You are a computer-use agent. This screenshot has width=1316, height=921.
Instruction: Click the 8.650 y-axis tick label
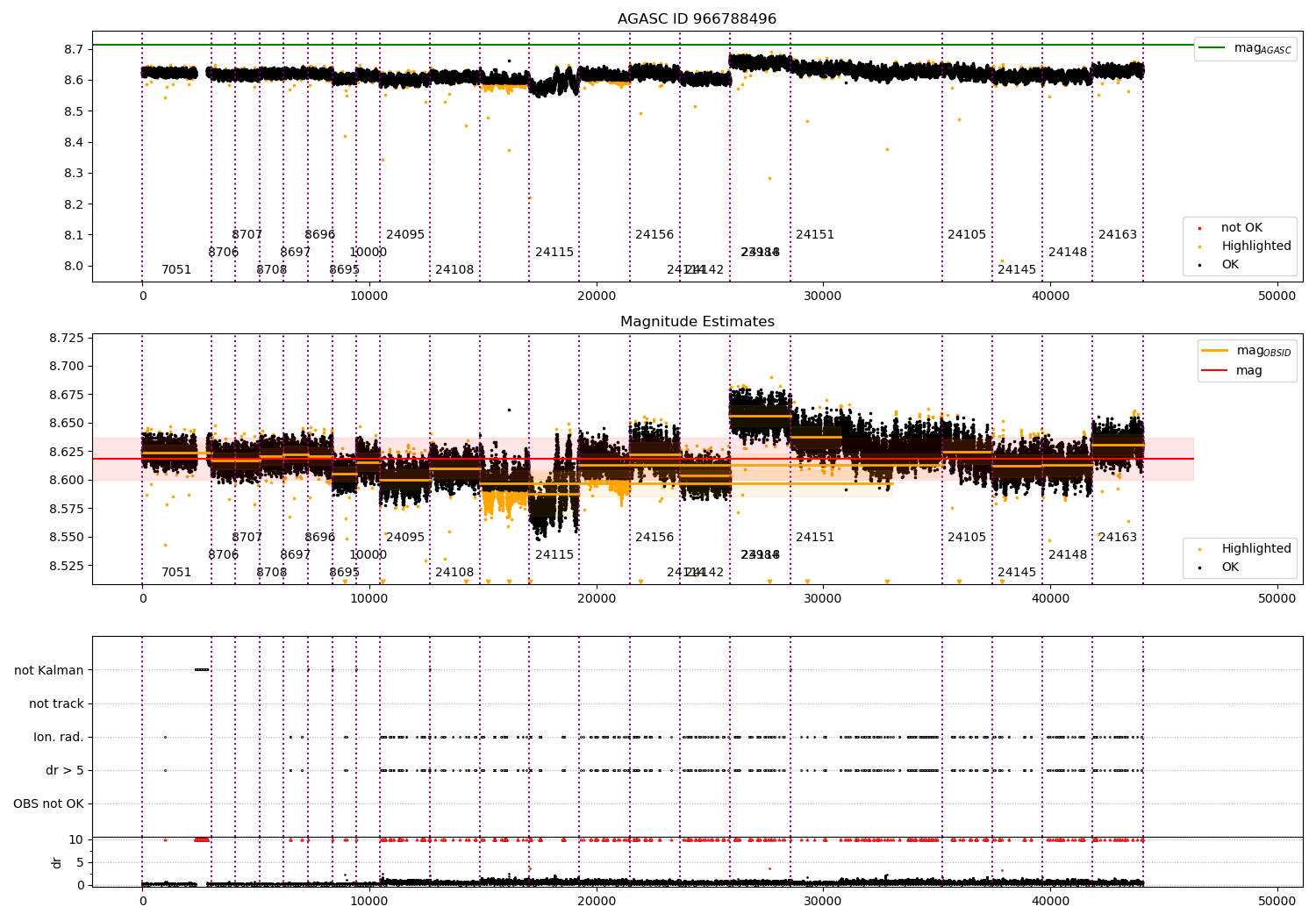pos(67,424)
